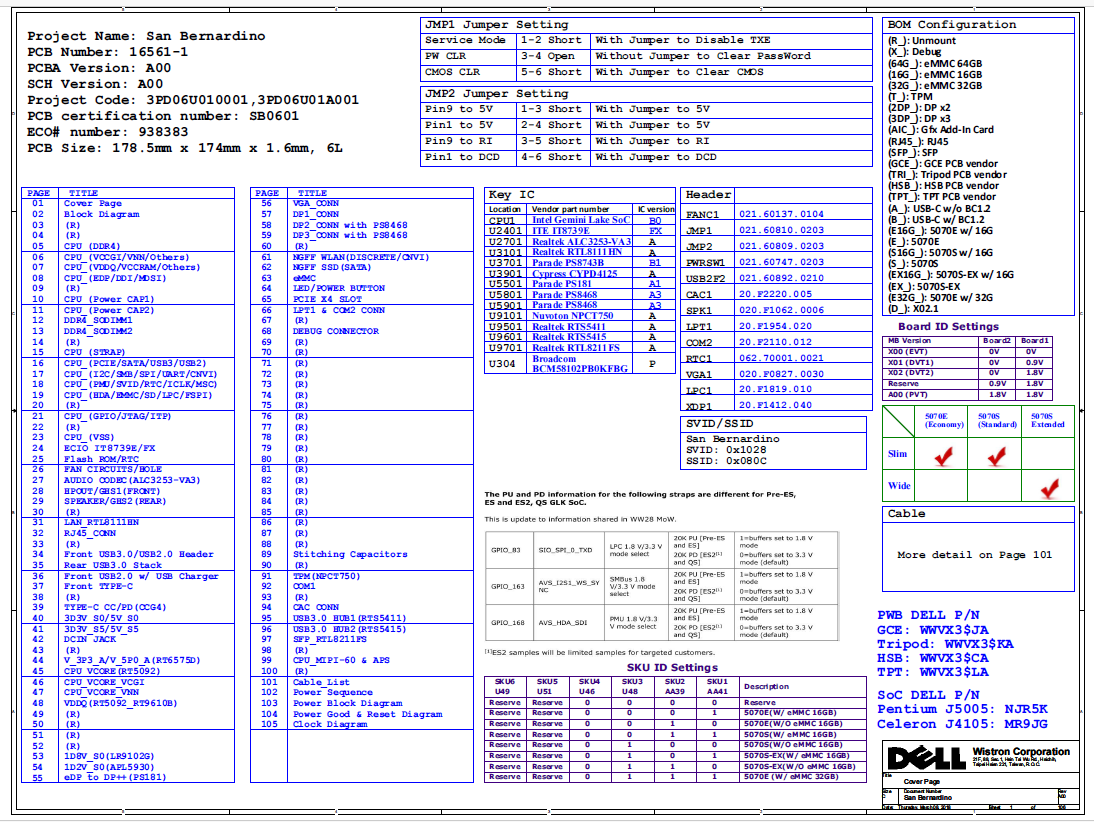
Task: Click the red checkmark in the Wide row
Action: (x=1049, y=488)
